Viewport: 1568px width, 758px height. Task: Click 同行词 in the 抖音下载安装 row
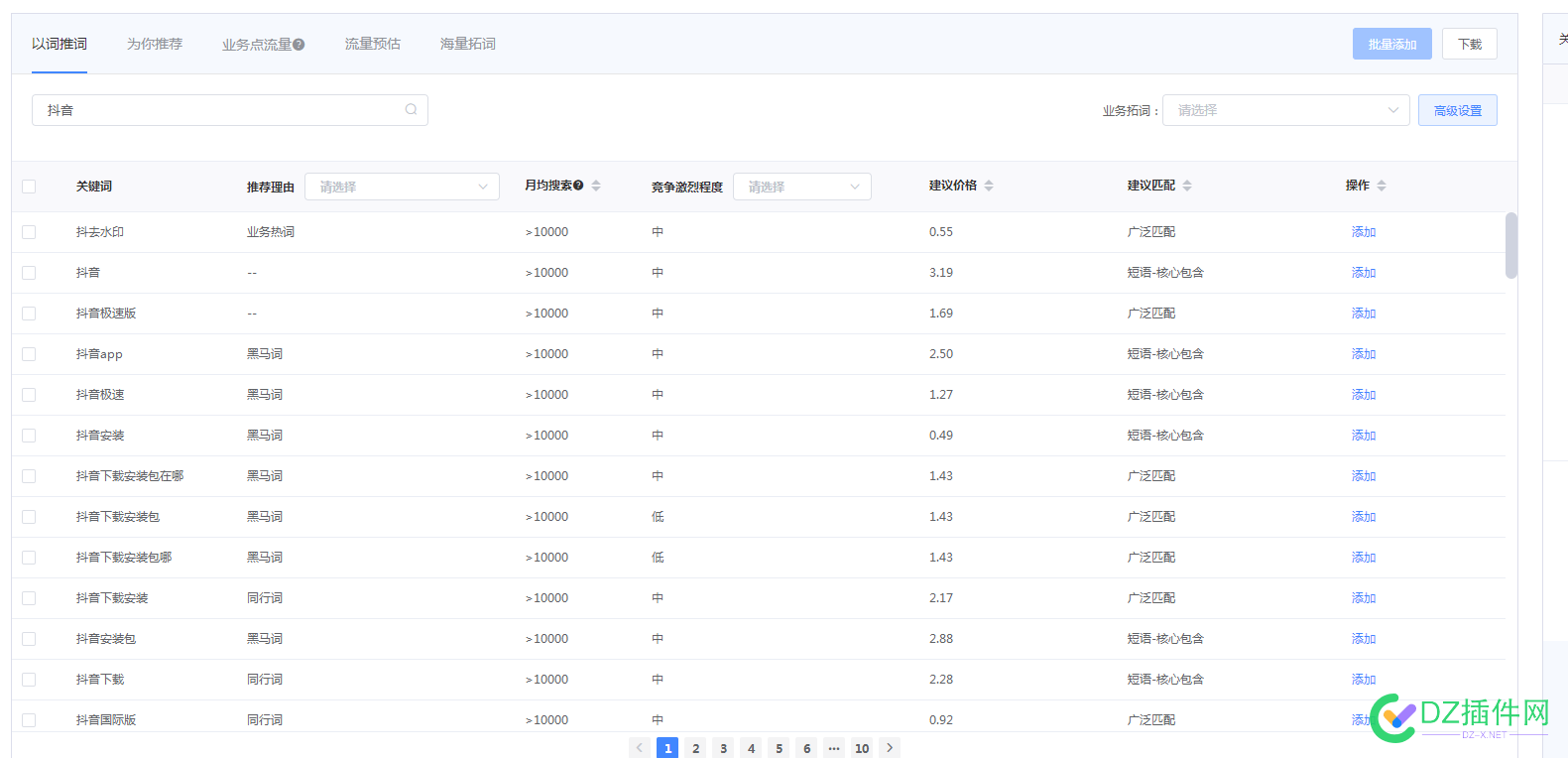tap(265, 598)
